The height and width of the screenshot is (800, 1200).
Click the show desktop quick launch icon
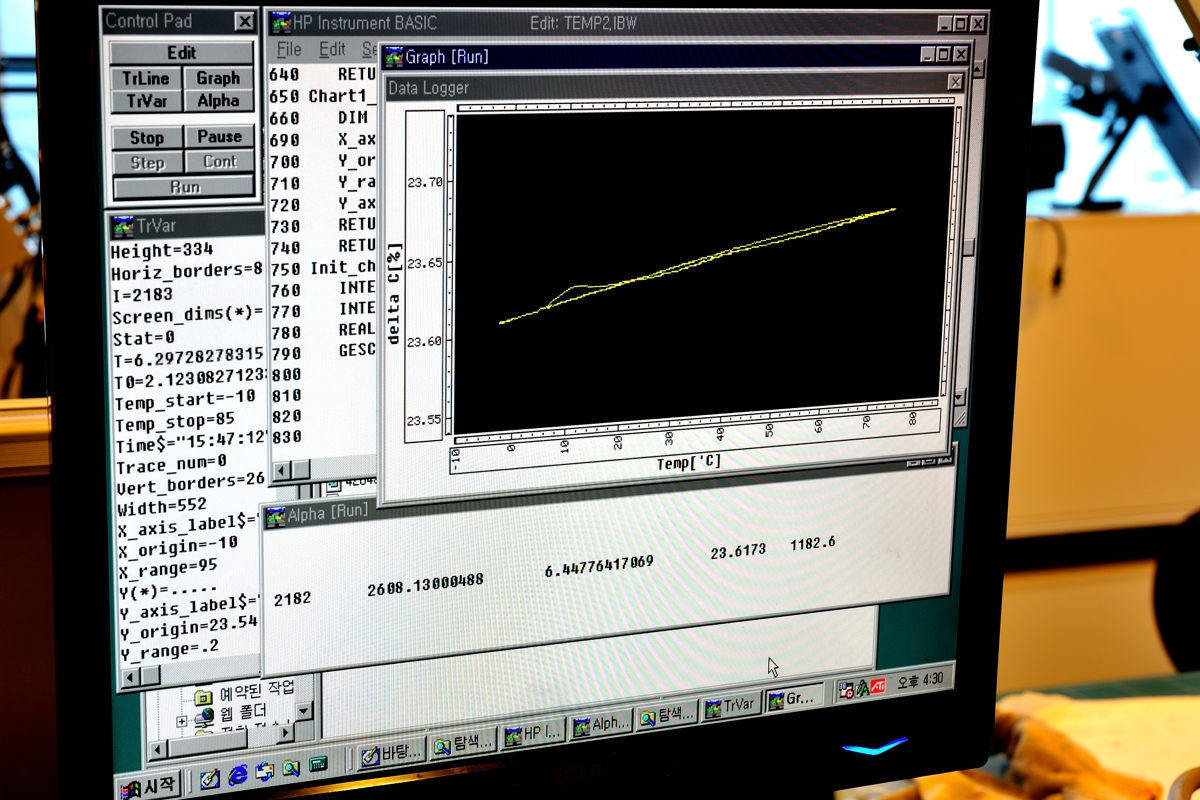pyautogui.click(x=209, y=778)
